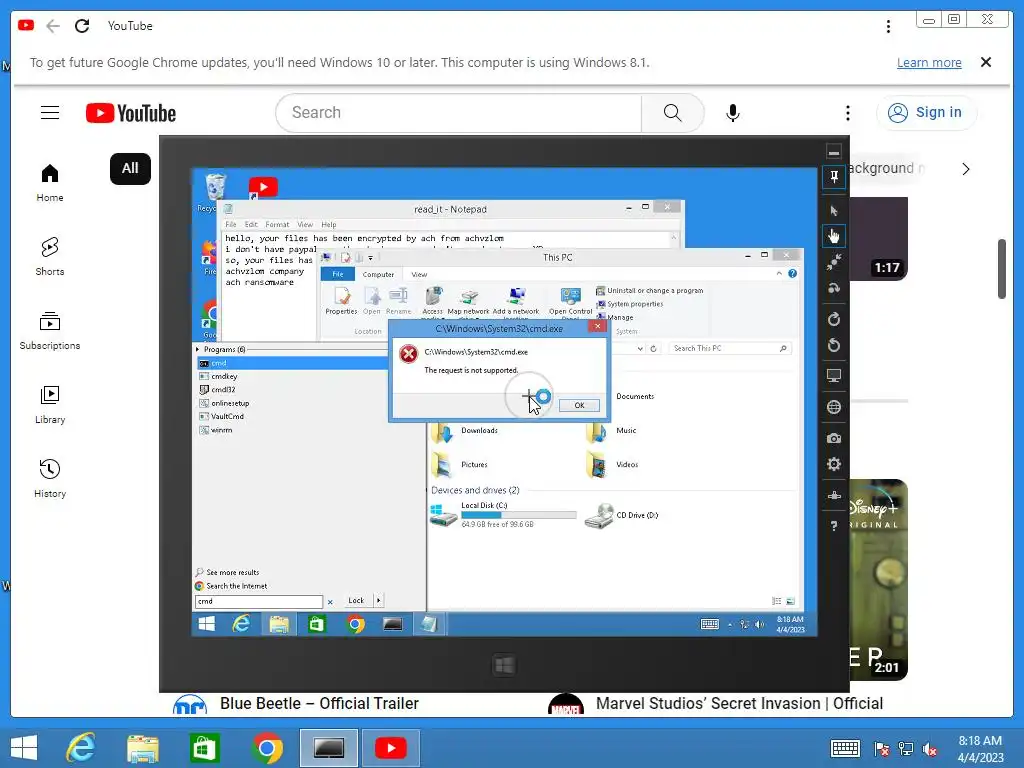Start voice search with the microphone icon
Viewport: 1024px width, 768px height.
coord(733,112)
